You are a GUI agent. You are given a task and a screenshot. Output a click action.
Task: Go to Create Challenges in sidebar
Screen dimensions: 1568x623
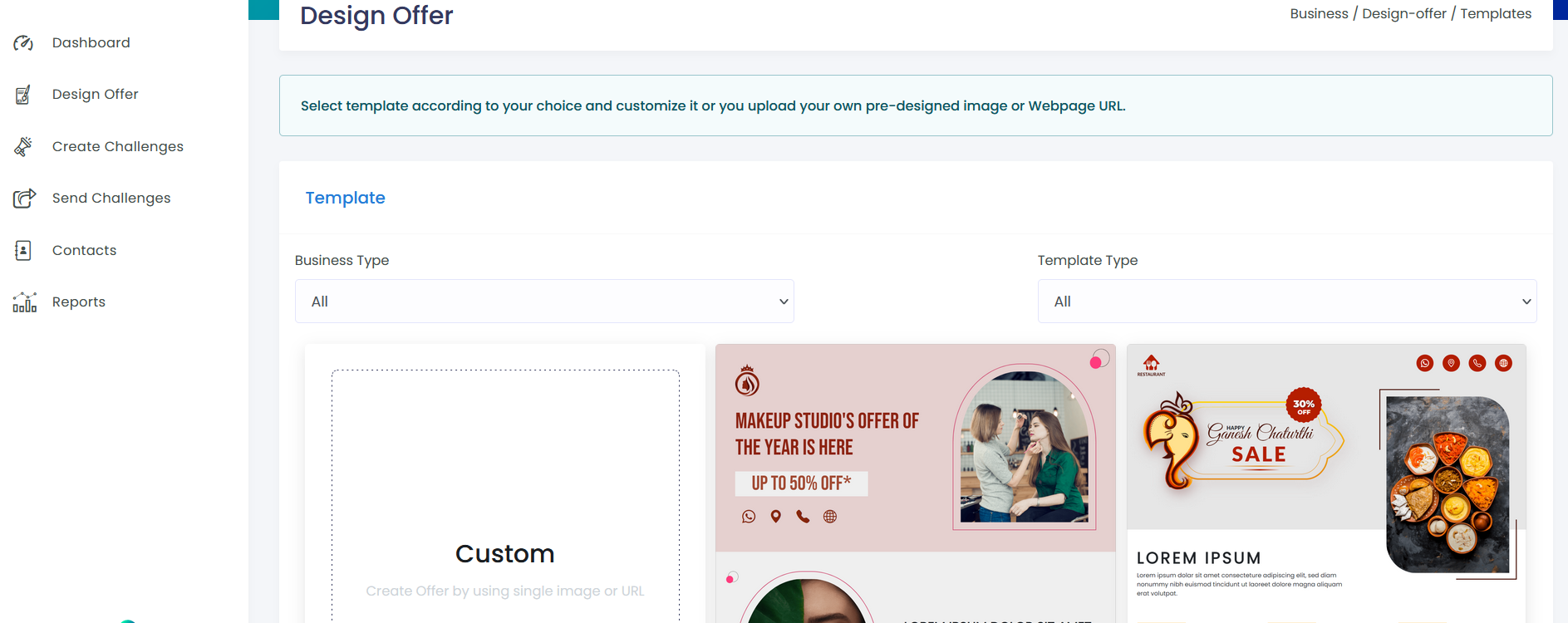pyautogui.click(x=118, y=146)
